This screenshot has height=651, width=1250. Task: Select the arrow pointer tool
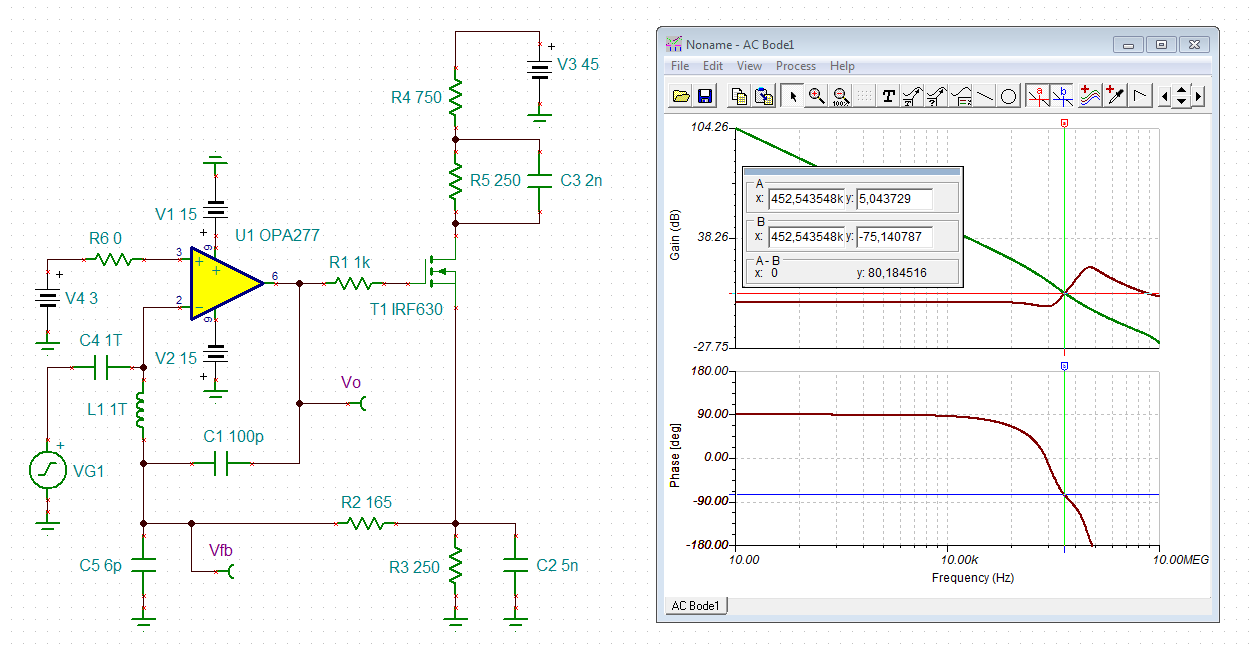tap(793, 96)
